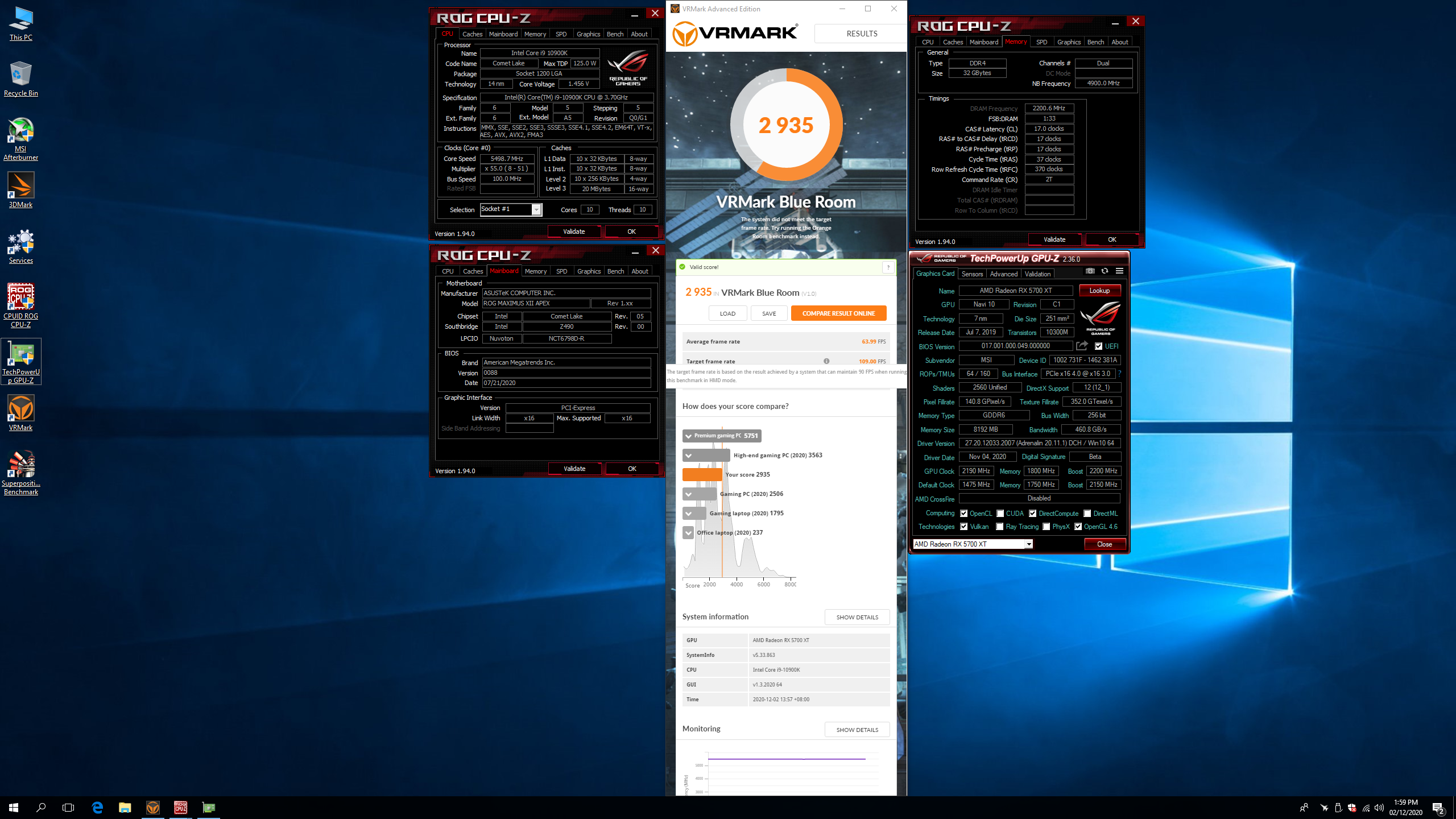1456x819 pixels.
Task: Switch to Caches tab in top CPU-Z
Action: [472, 34]
